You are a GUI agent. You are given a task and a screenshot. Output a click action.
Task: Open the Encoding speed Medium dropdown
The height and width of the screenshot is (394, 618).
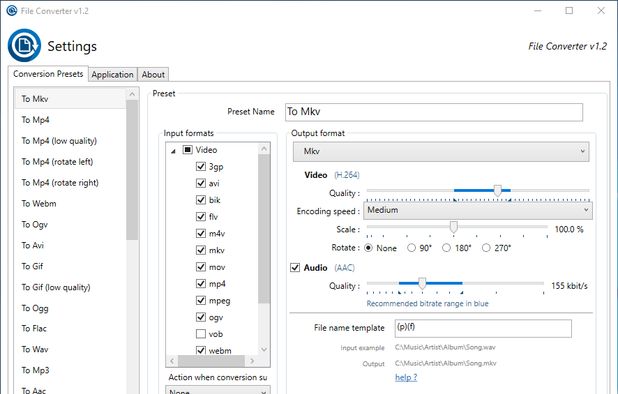click(478, 210)
